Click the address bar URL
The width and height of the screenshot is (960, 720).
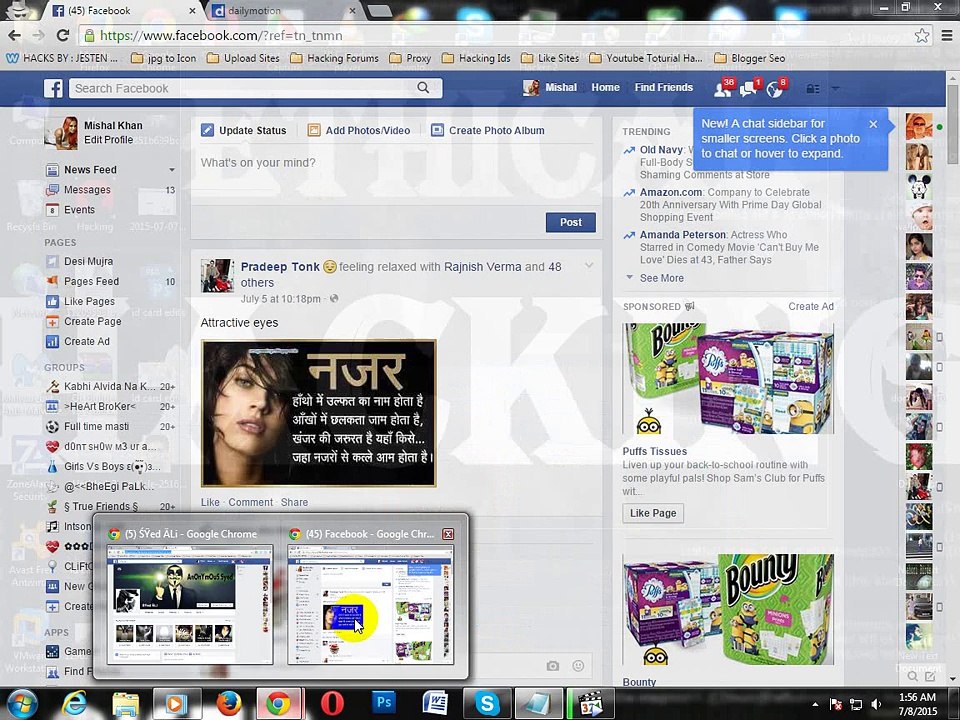pos(221,36)
